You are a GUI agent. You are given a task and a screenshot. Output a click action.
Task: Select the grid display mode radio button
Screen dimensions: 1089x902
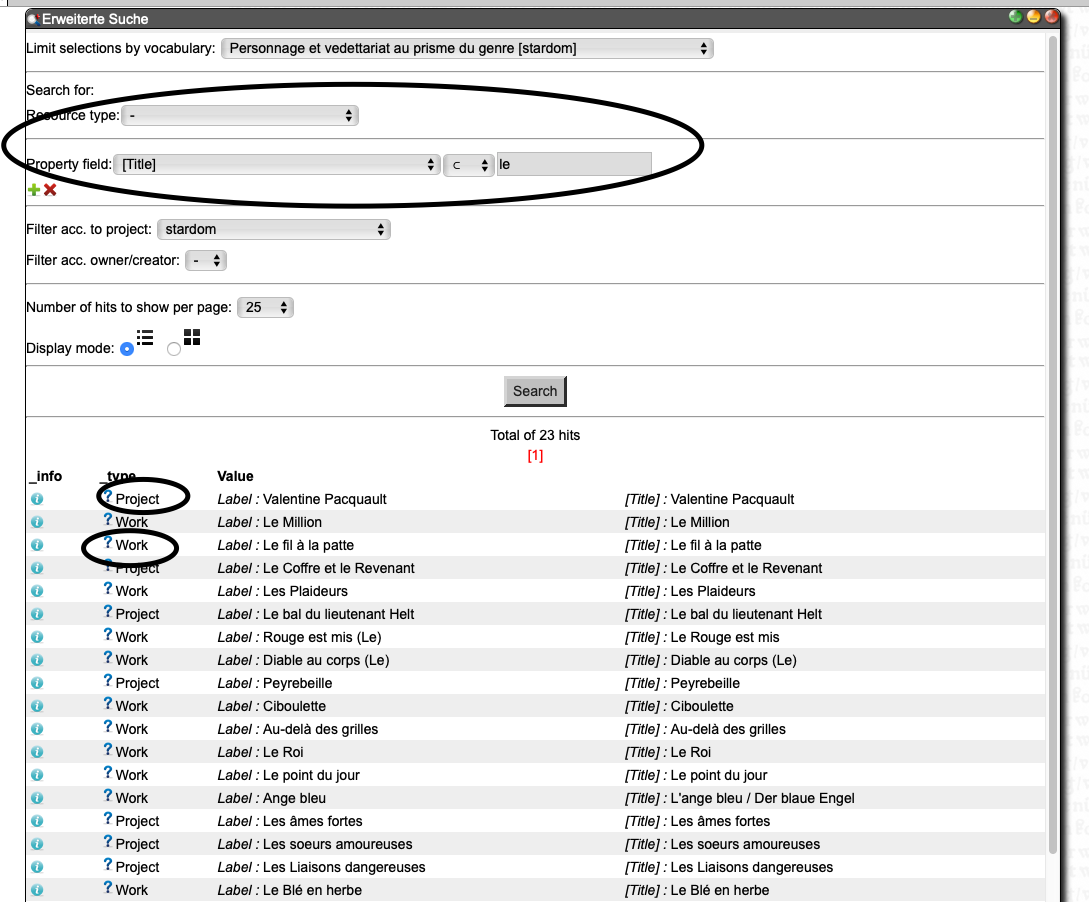pyautogui.click(x=174, y=349)
